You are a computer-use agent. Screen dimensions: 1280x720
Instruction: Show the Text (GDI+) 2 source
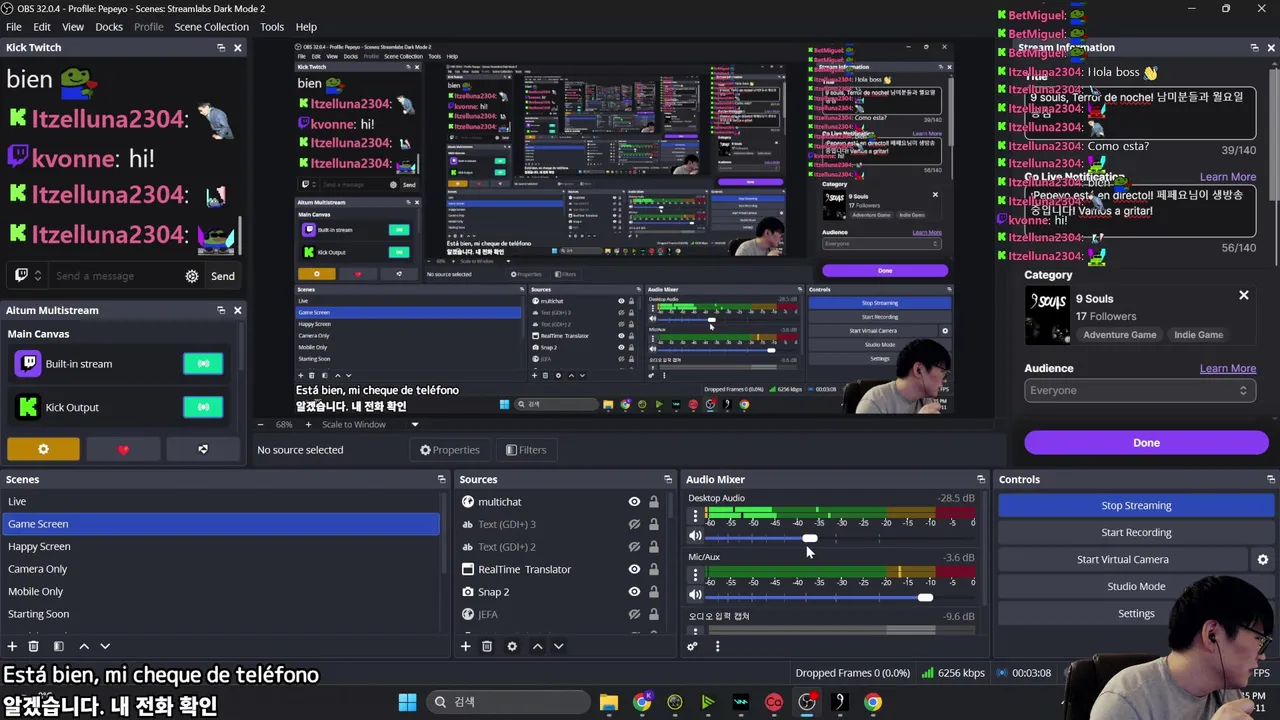point(634,547)
